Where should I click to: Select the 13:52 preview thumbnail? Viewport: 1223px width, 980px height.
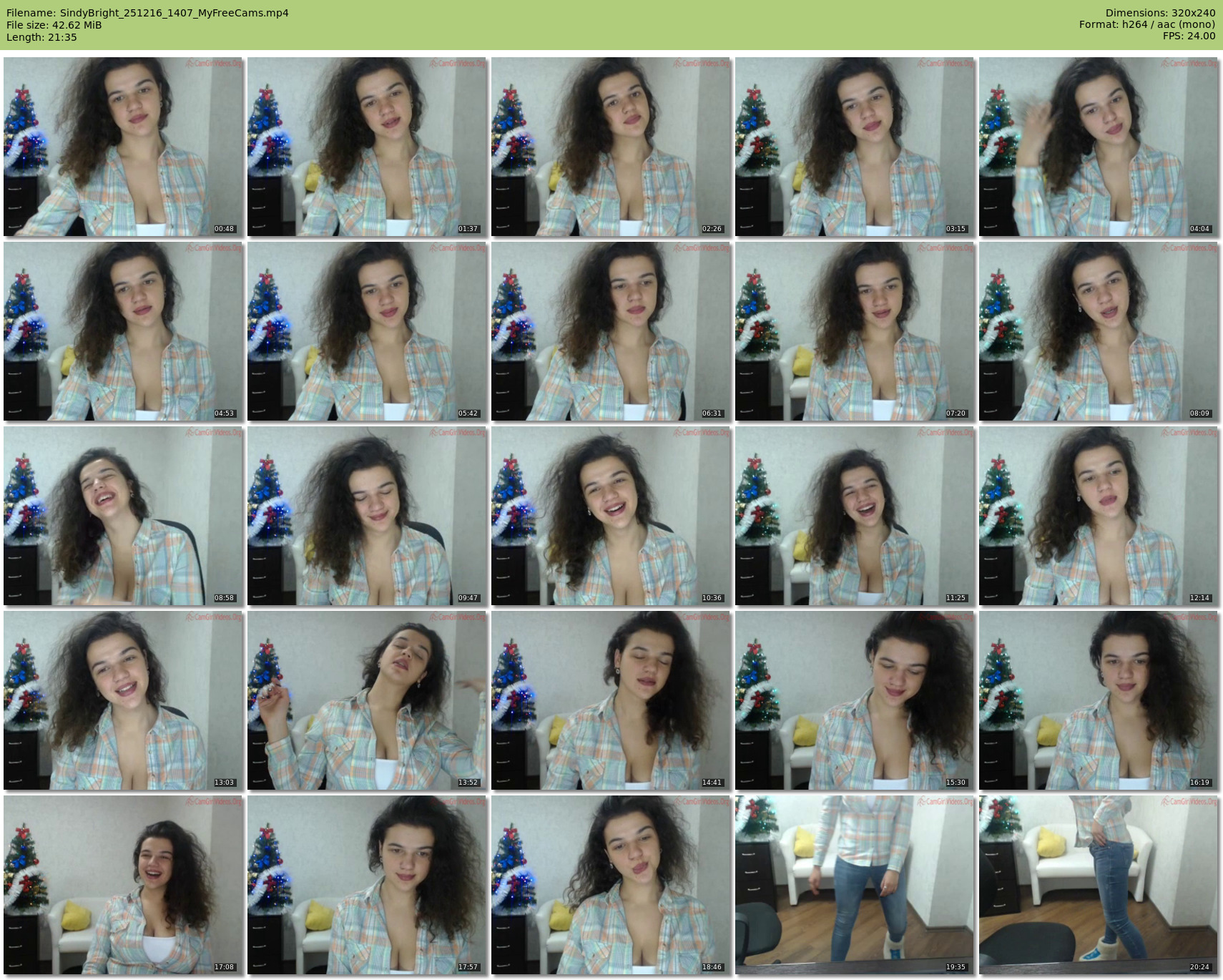pos(367,700)
